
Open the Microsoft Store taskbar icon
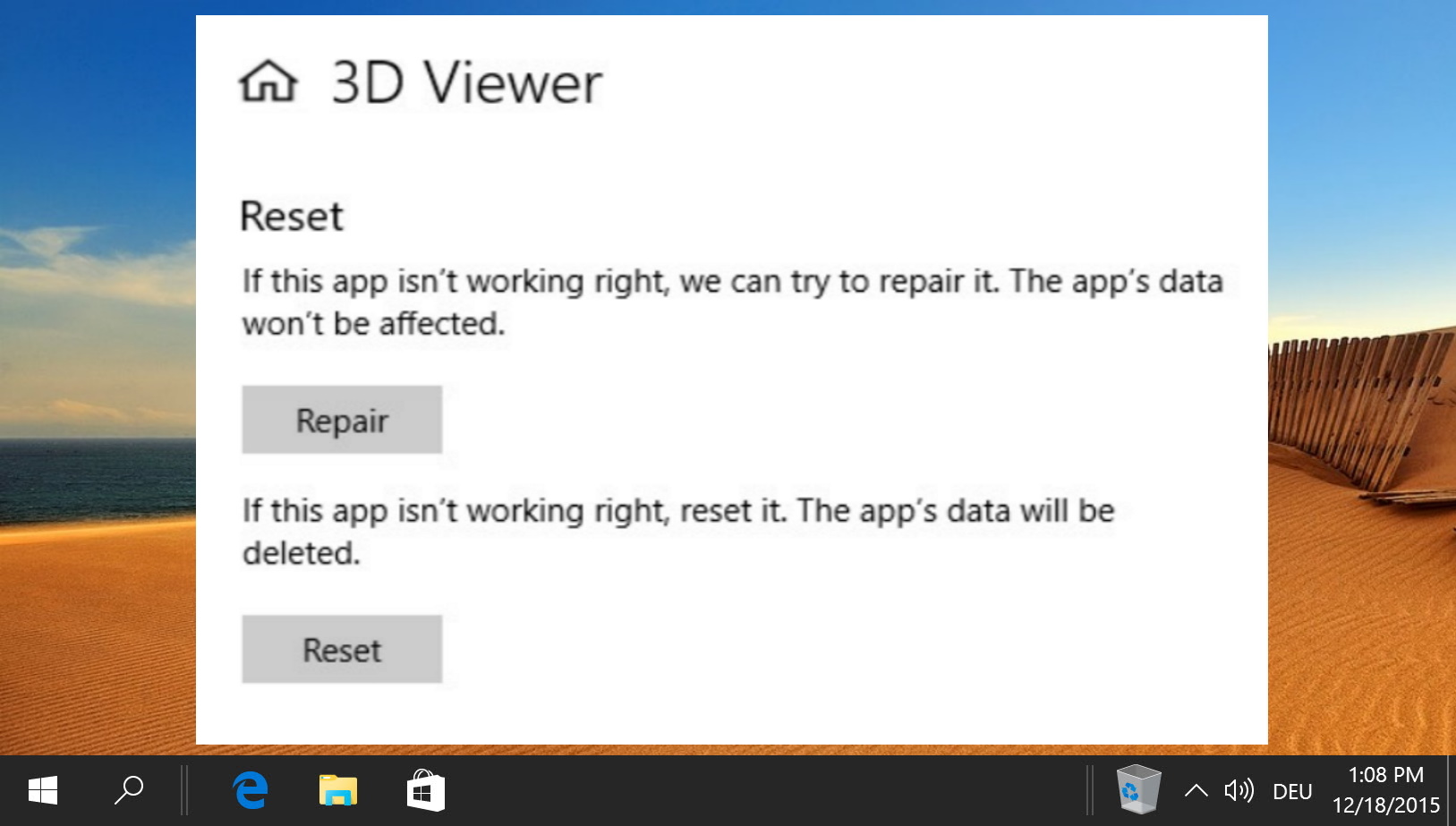[x=425, y=791]
